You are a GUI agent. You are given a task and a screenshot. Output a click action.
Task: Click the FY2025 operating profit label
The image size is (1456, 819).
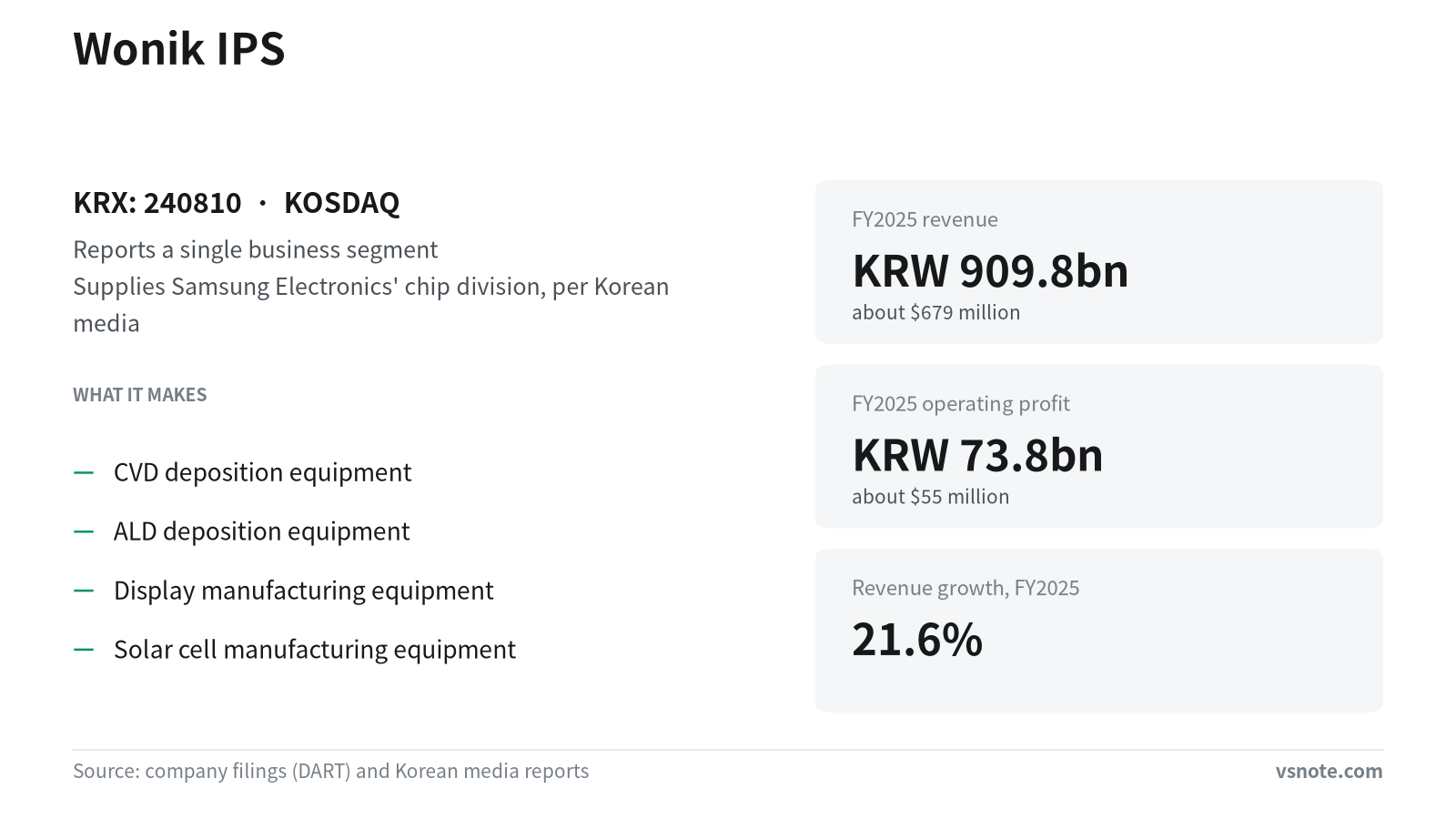960,403
